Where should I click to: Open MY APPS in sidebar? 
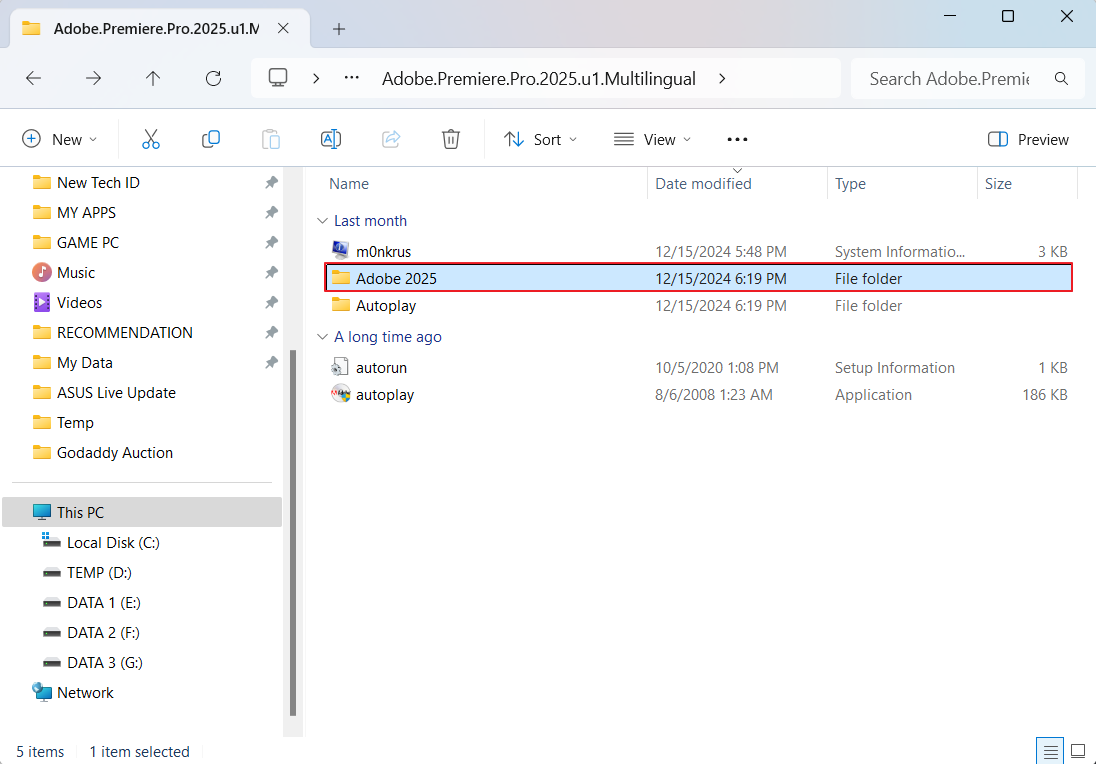click(86, 212)
